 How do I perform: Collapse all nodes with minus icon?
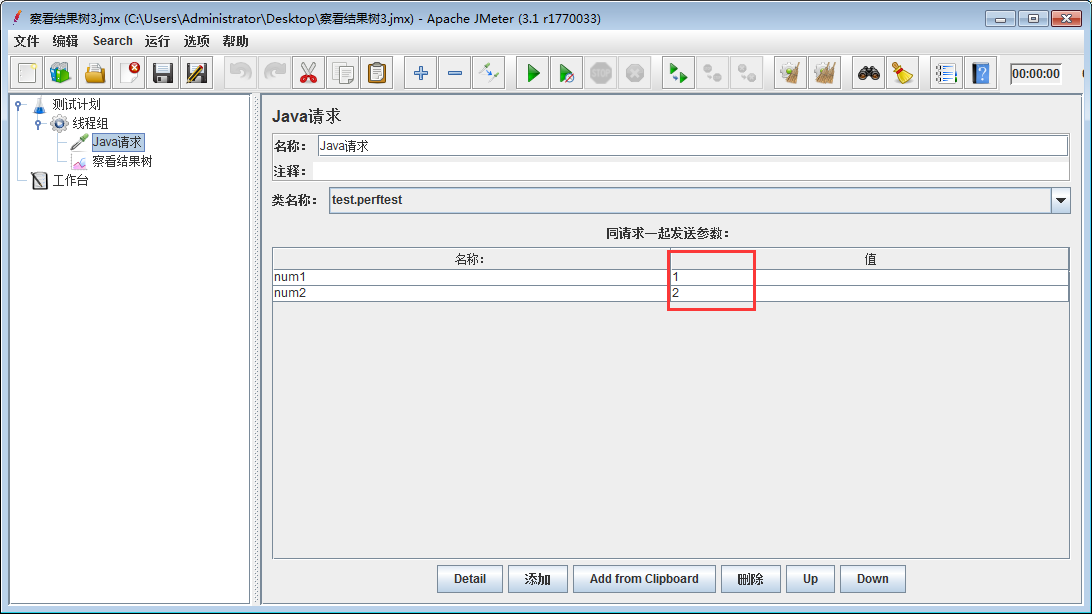pos(455,73)
